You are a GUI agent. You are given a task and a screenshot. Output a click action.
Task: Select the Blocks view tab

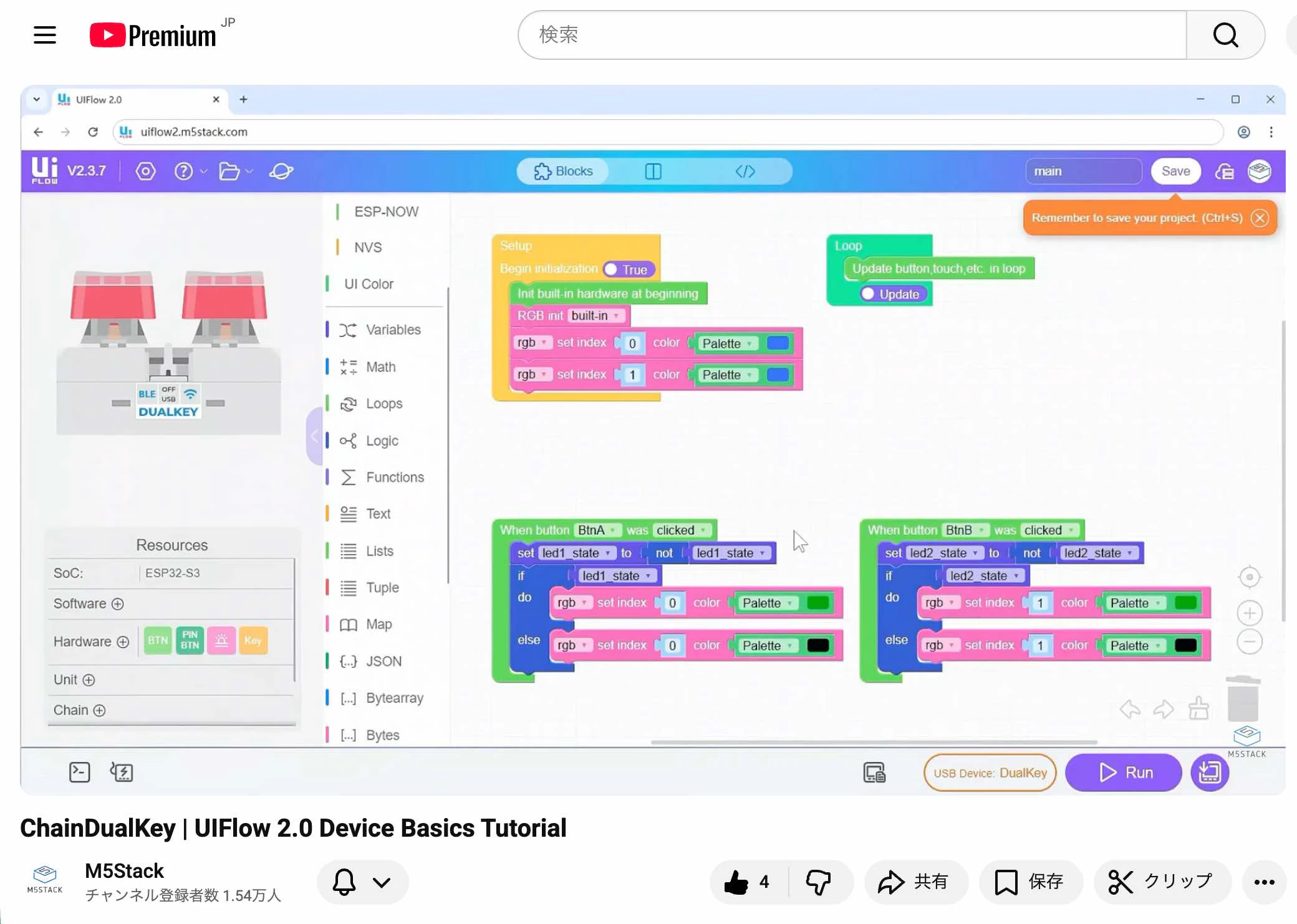point(563,171)
